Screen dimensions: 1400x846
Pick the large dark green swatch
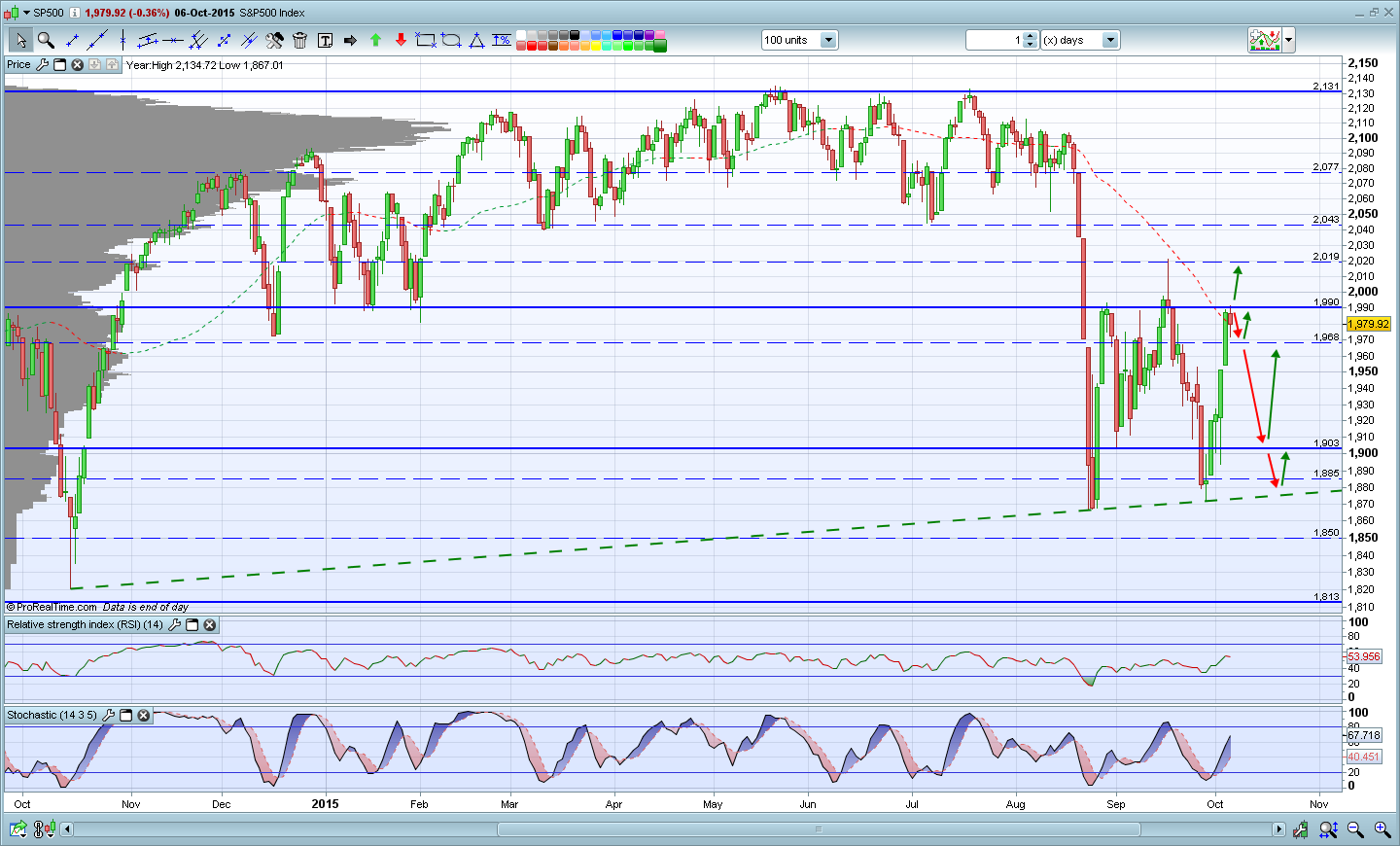tap(659, 46)
